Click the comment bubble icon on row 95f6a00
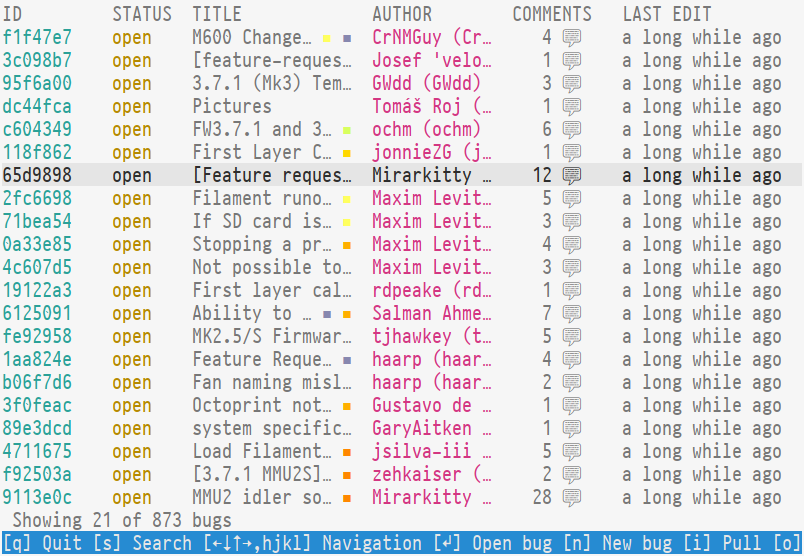 point(572,84)
